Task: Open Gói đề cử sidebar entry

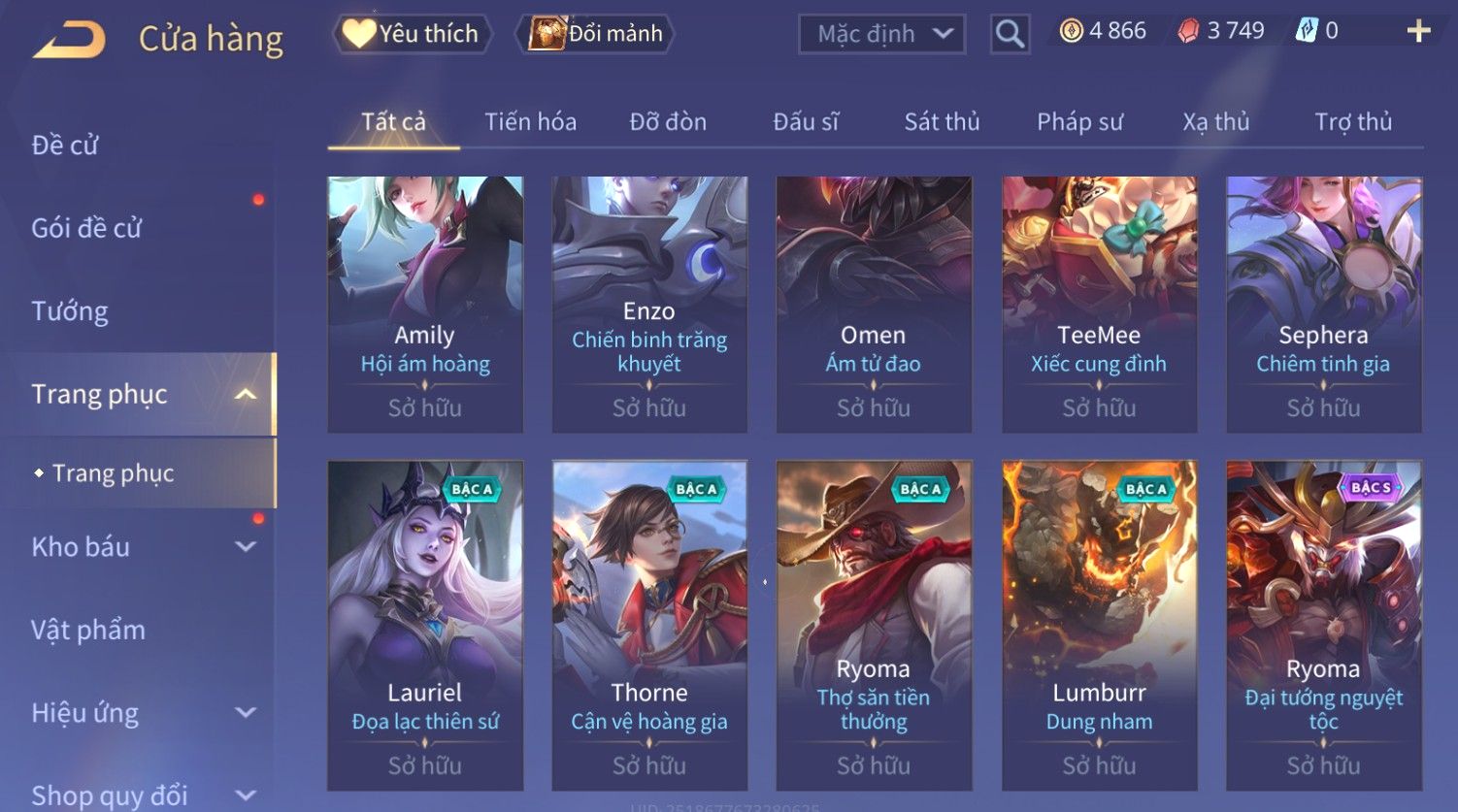Action: [x=86, y=228]
